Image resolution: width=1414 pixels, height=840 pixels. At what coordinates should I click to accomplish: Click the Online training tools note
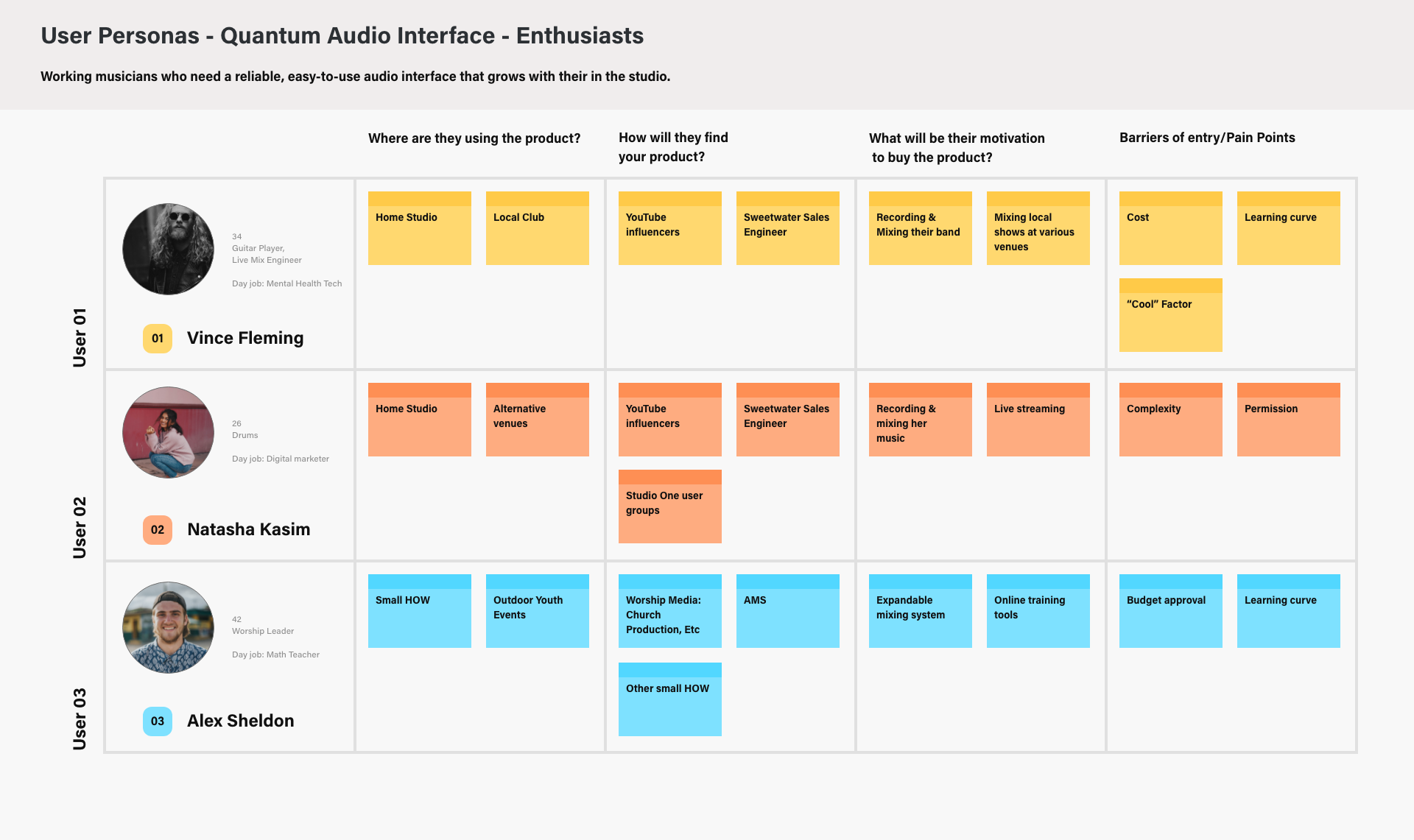point(1038,611)
